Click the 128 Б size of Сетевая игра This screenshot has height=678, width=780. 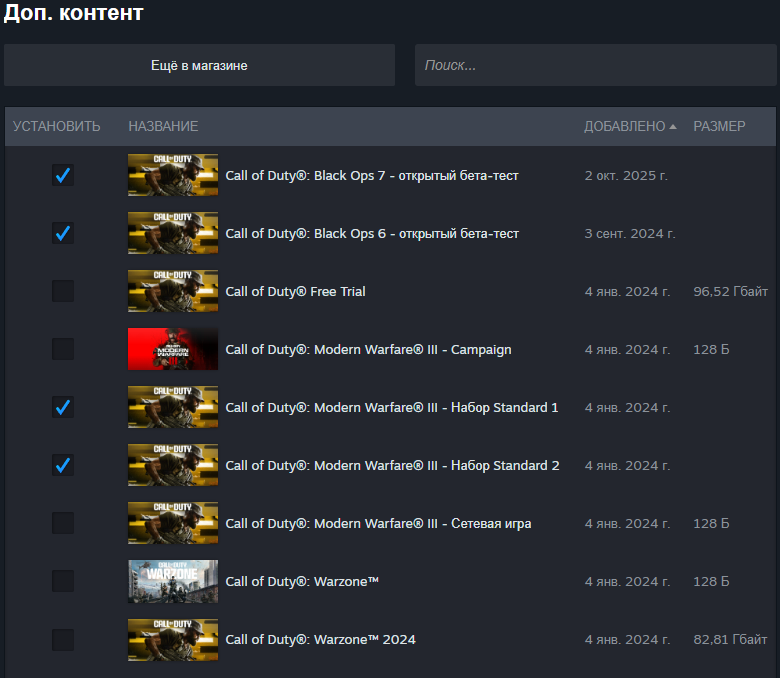(711, 524)
